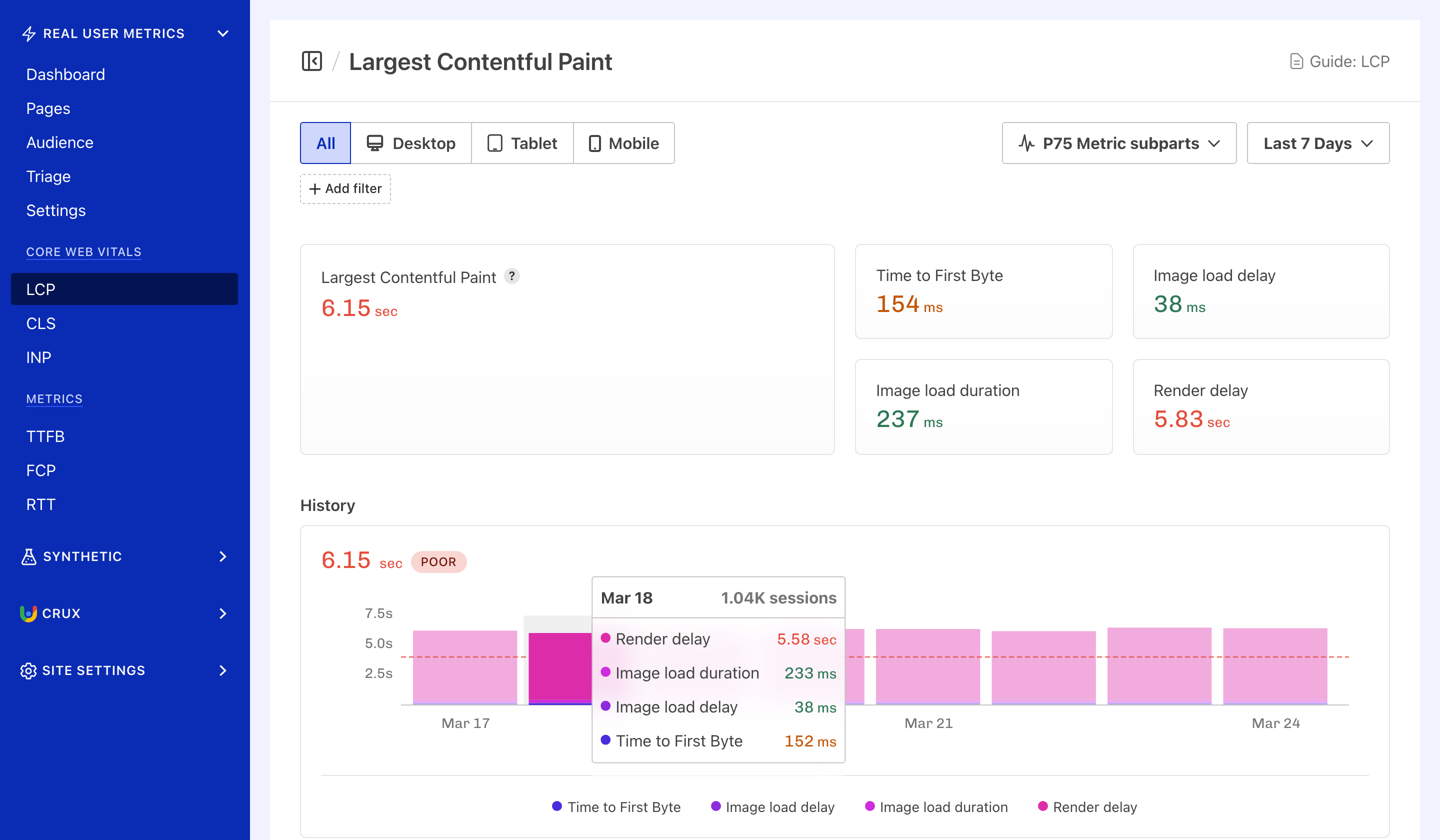1440x840 pixels.
Task: Toggle Render delay in chart legend
Action: point(1087,807)
